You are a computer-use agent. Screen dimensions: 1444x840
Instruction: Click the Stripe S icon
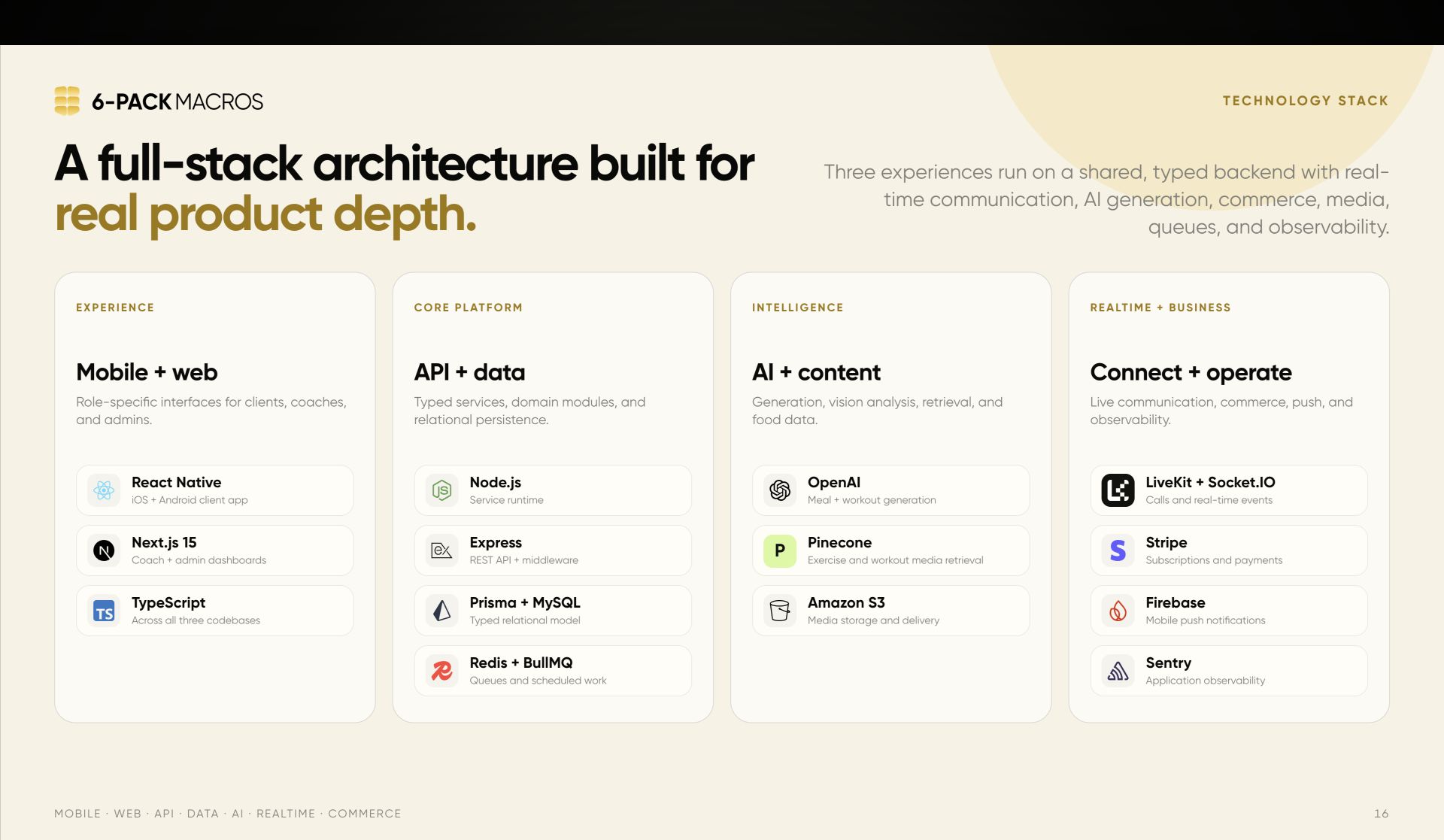(x=1118, y=550)
